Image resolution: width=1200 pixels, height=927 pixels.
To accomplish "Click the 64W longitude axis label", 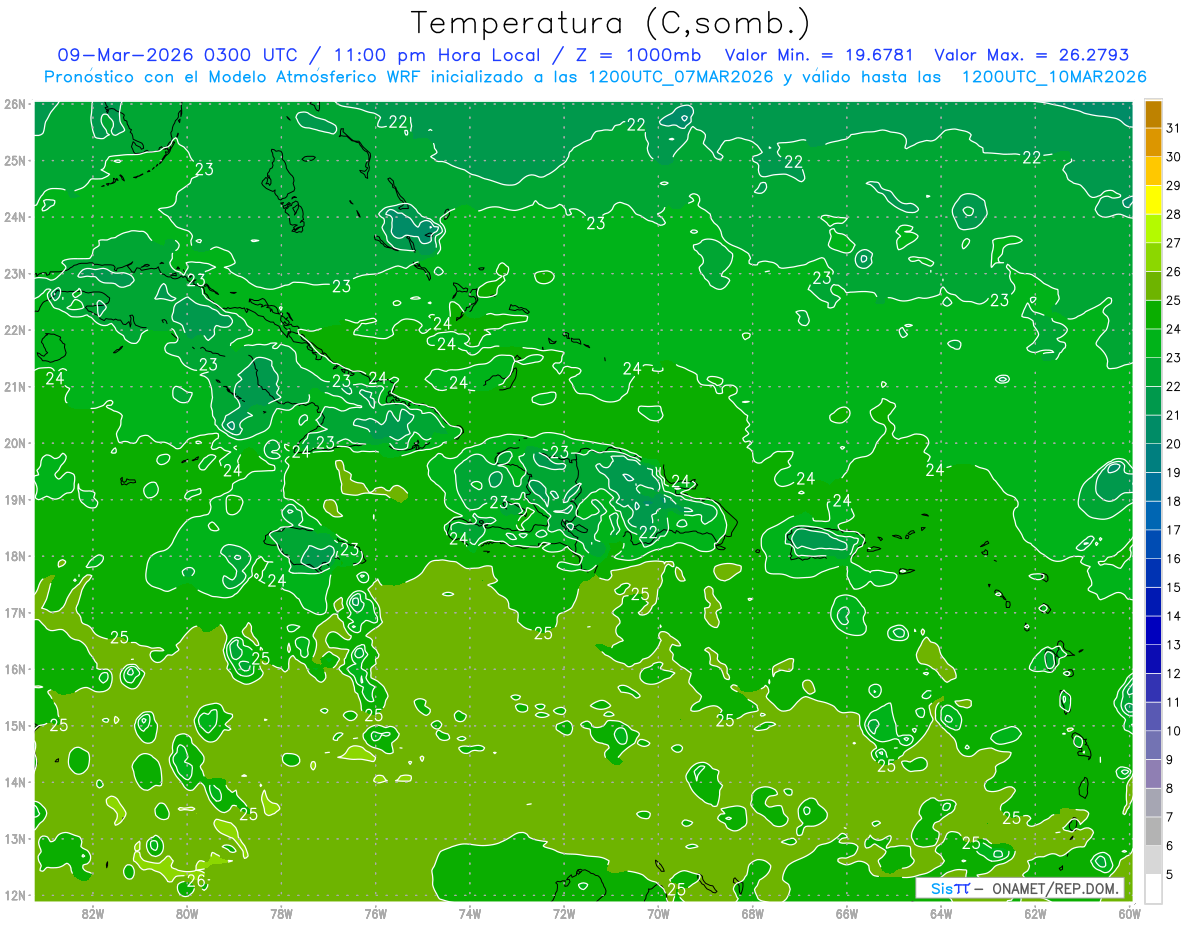I will pos(941,913).
